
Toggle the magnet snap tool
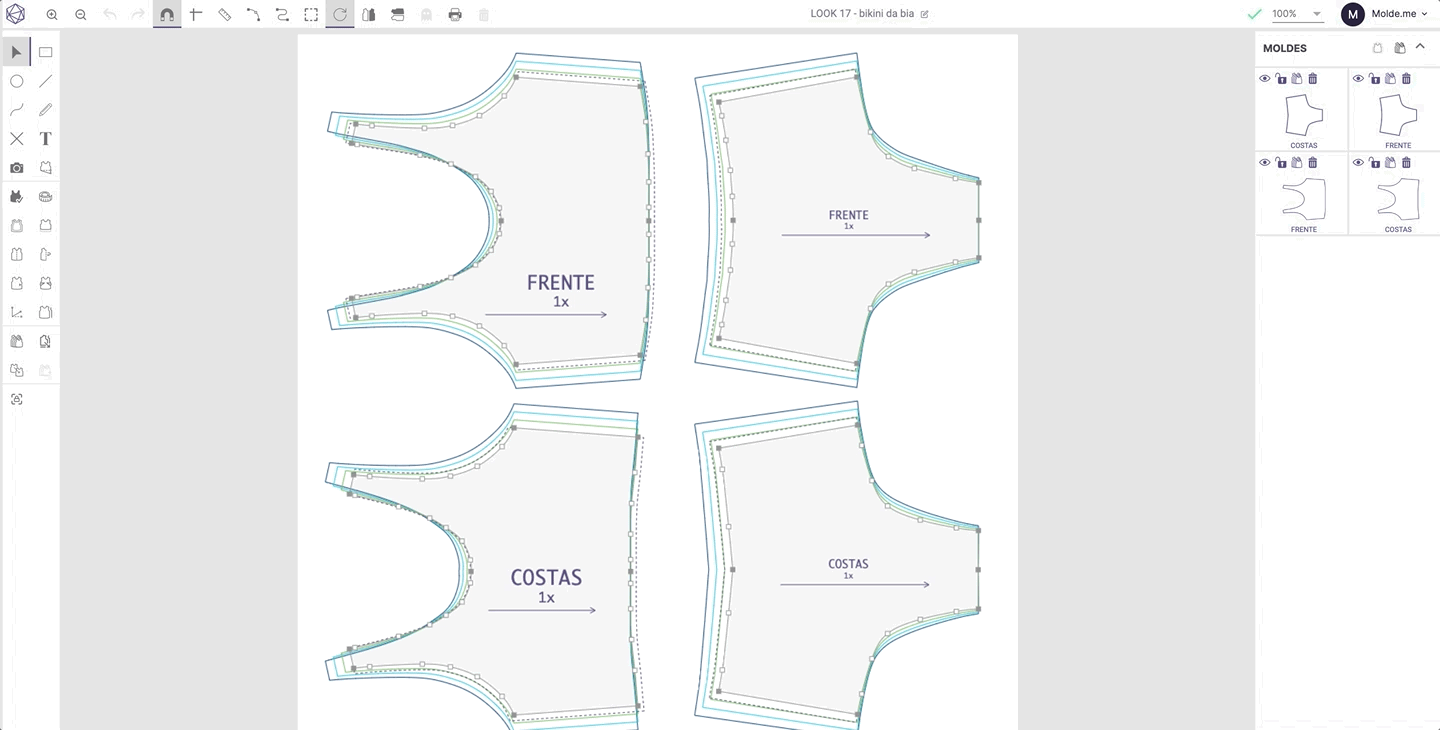[167, 15]
